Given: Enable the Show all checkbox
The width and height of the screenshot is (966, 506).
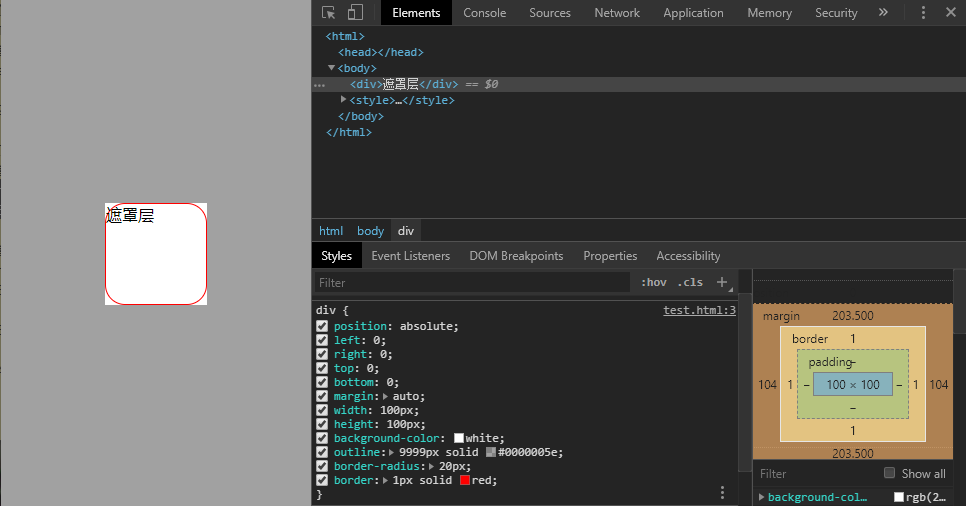Looking at the screenshot, I should tap(889, 473).
